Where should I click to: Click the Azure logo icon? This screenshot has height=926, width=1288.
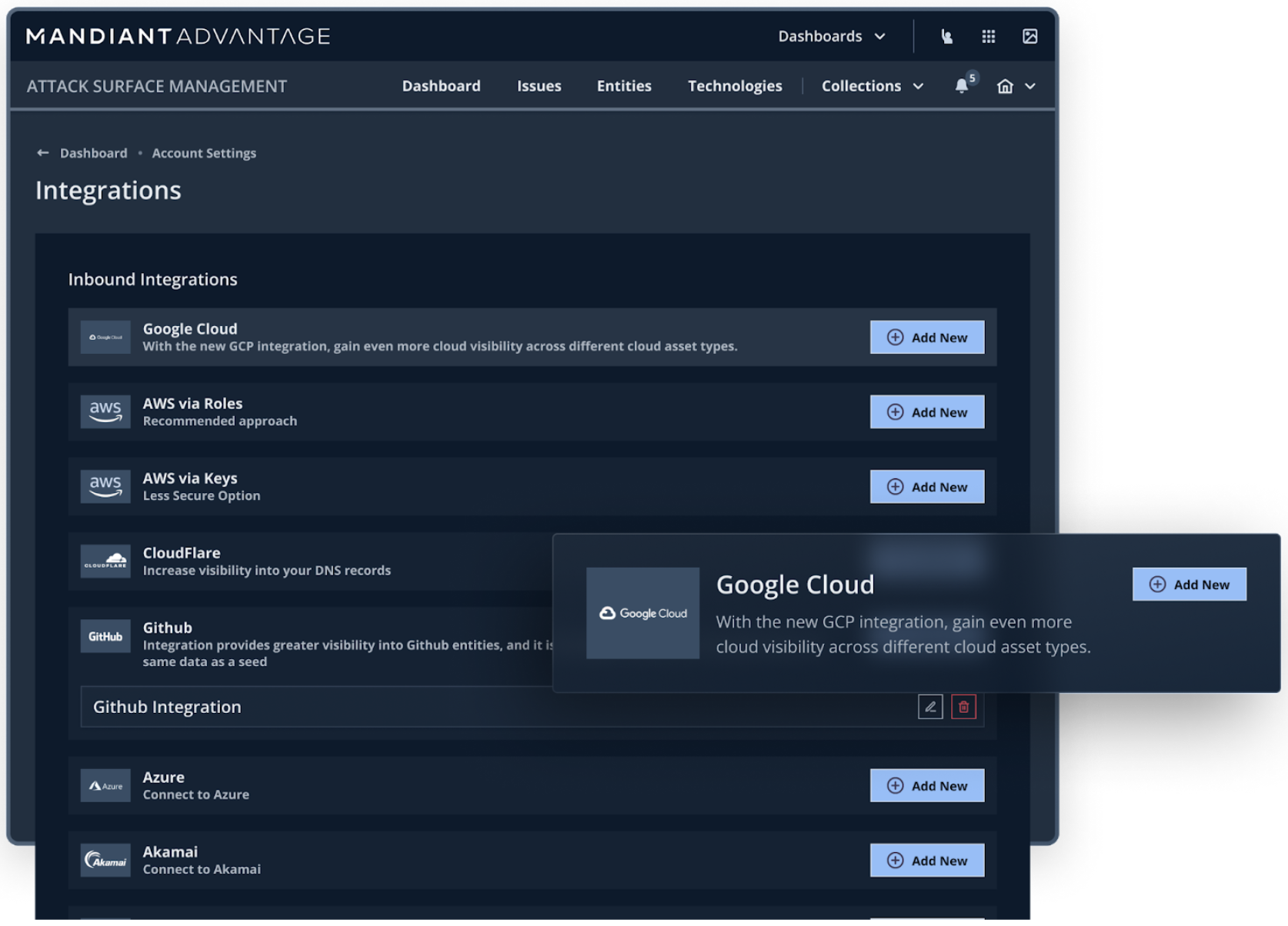point(105,786)
